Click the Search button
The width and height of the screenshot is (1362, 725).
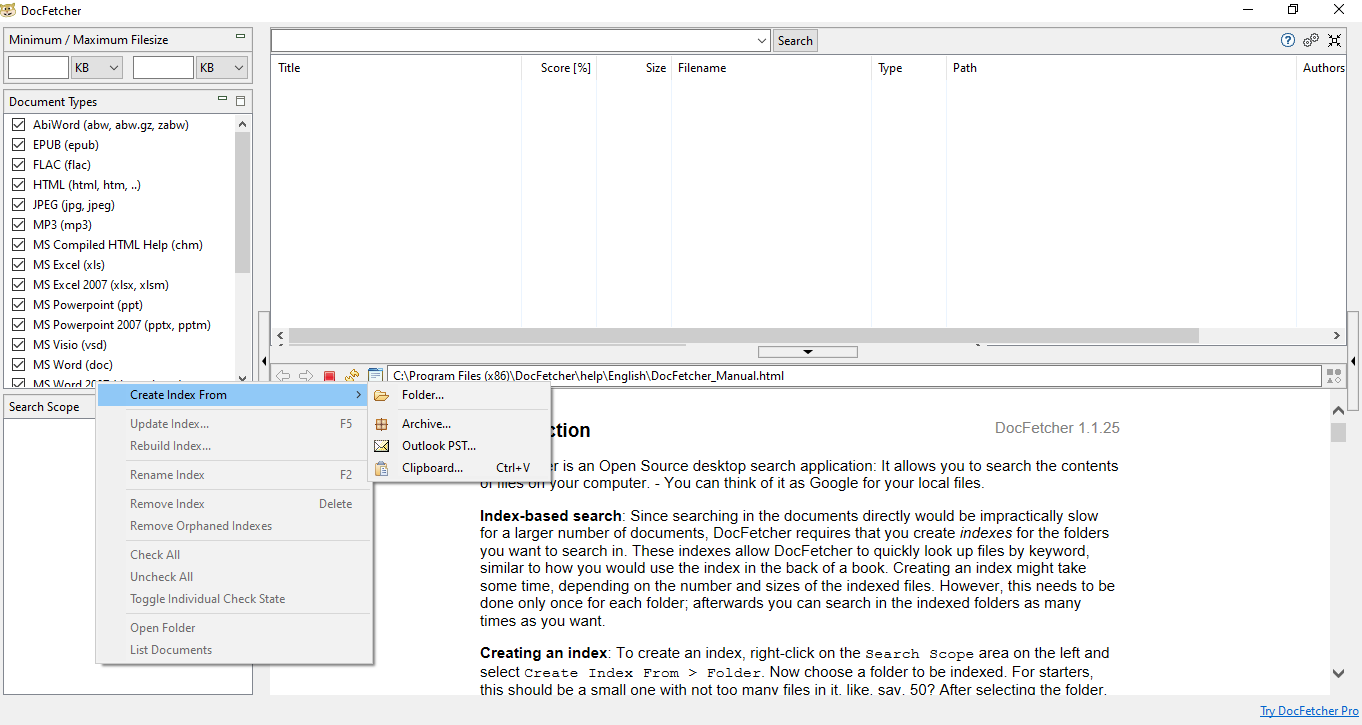point(795,41)
